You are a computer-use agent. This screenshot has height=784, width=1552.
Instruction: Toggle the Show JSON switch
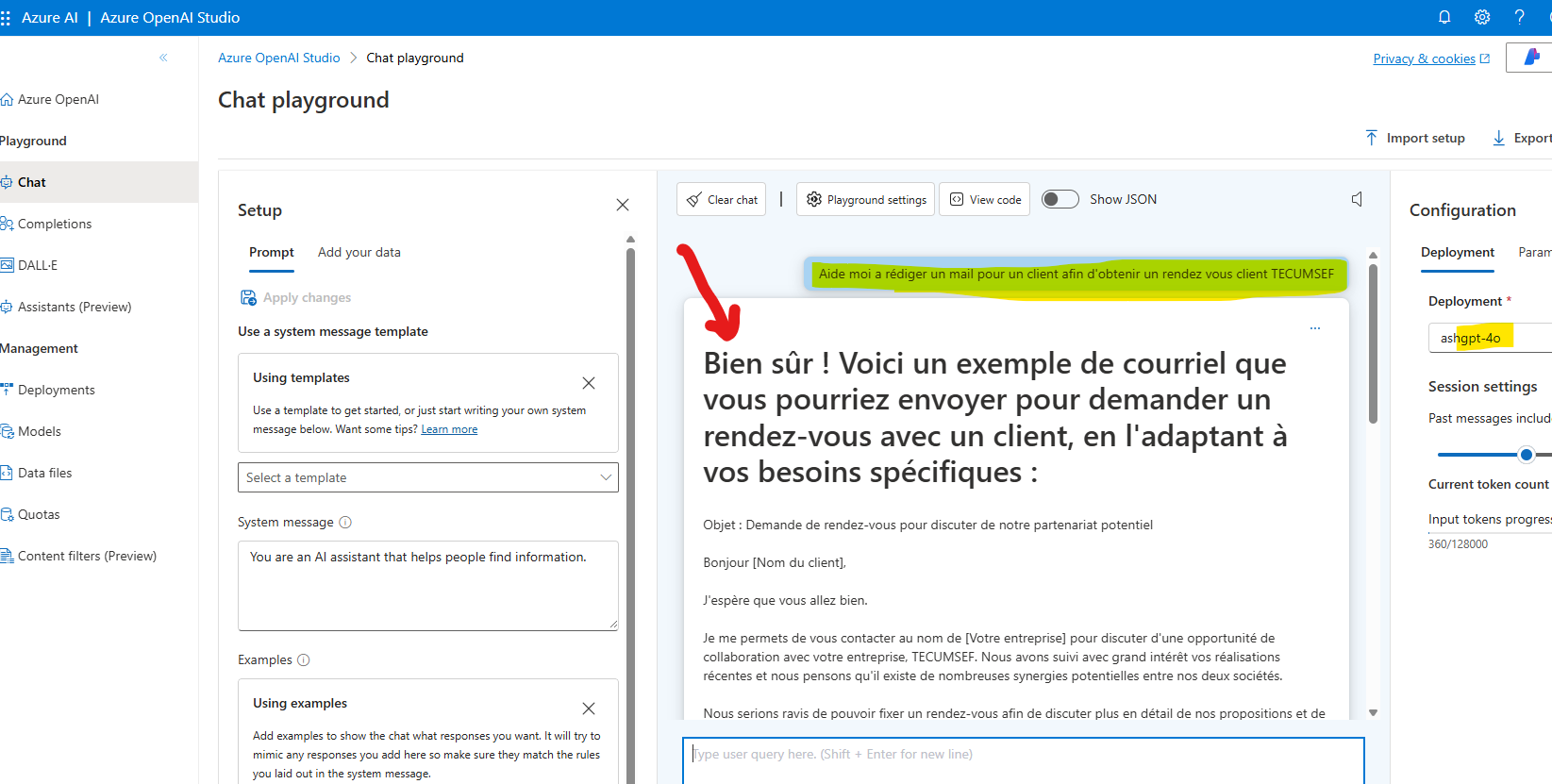(x=1060, y=199)
